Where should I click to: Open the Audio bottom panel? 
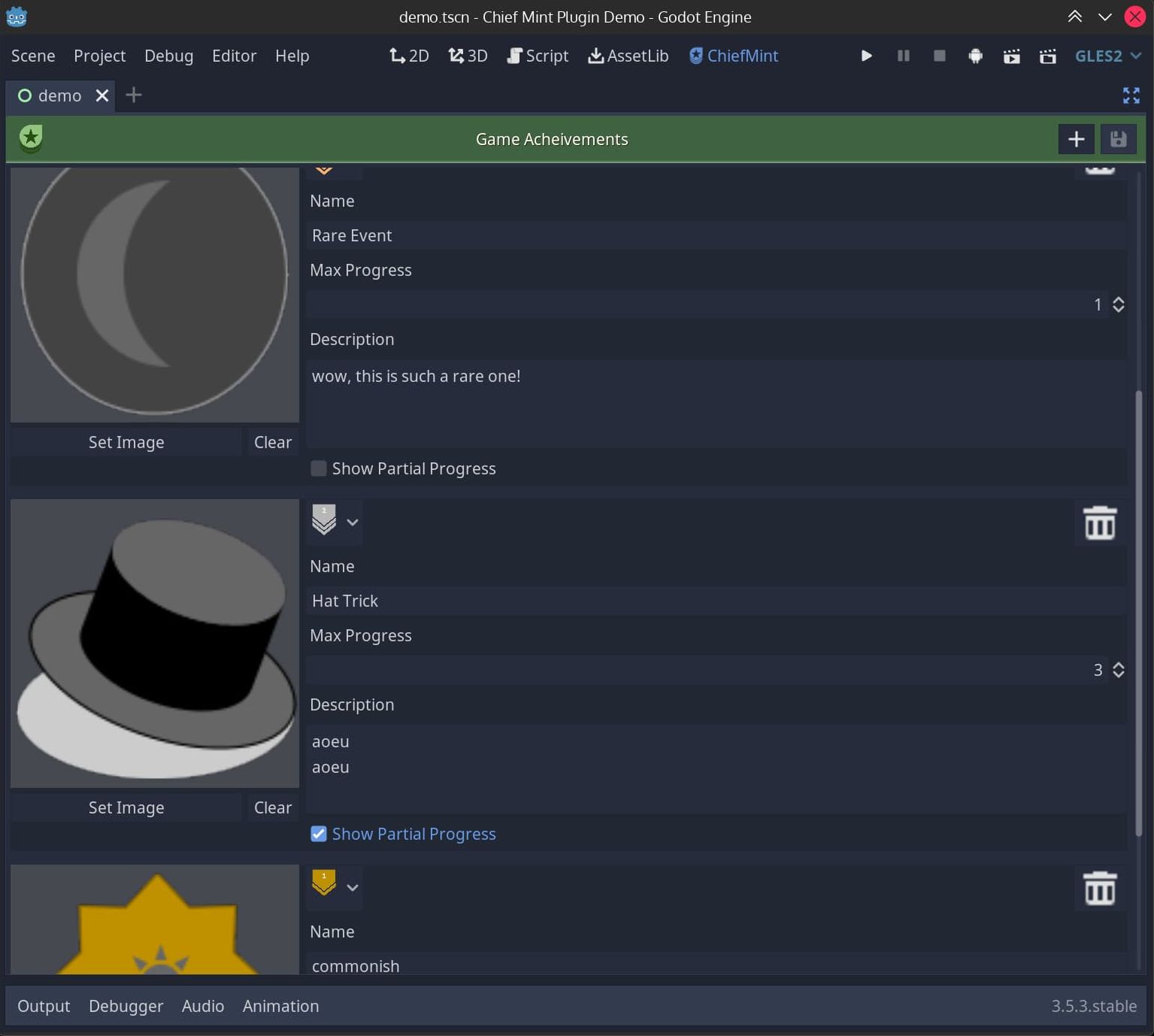pos(203,1006)
